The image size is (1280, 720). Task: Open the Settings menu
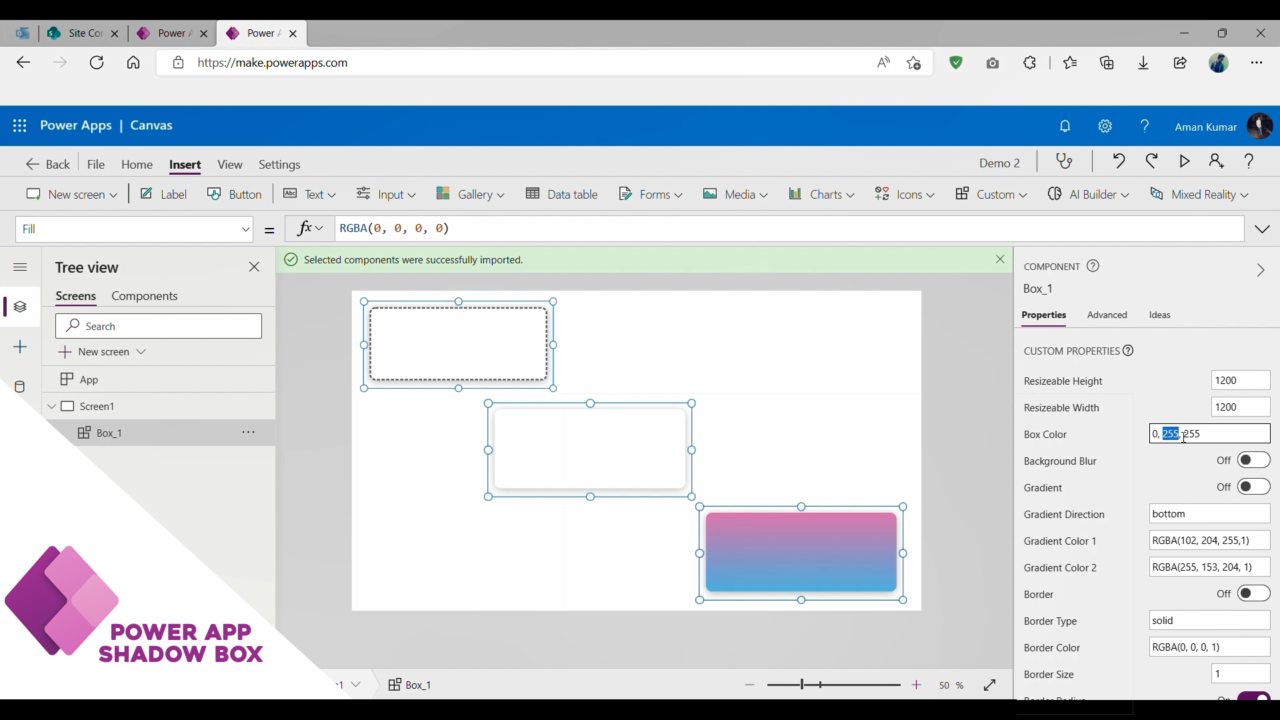pos(279,164)
